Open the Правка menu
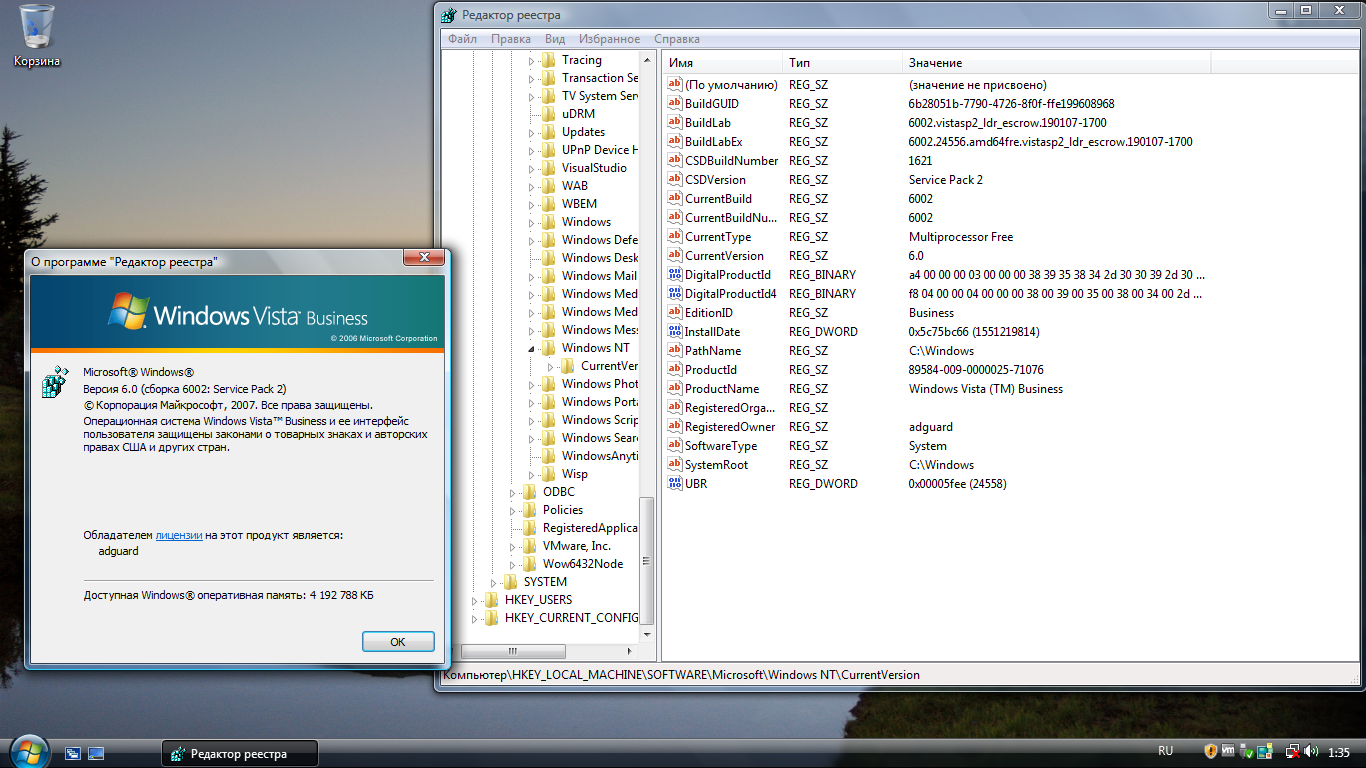1366x768 pixels. [511, 39]
